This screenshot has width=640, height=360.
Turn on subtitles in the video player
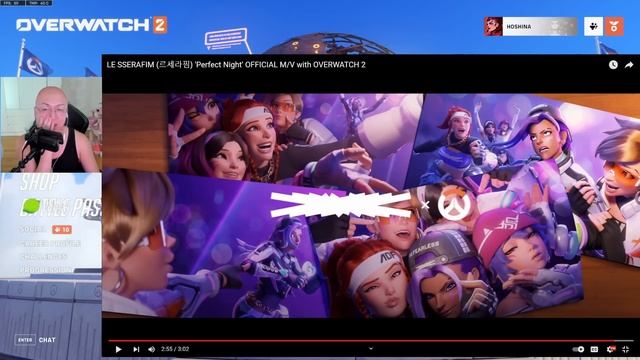click(594, 349)
